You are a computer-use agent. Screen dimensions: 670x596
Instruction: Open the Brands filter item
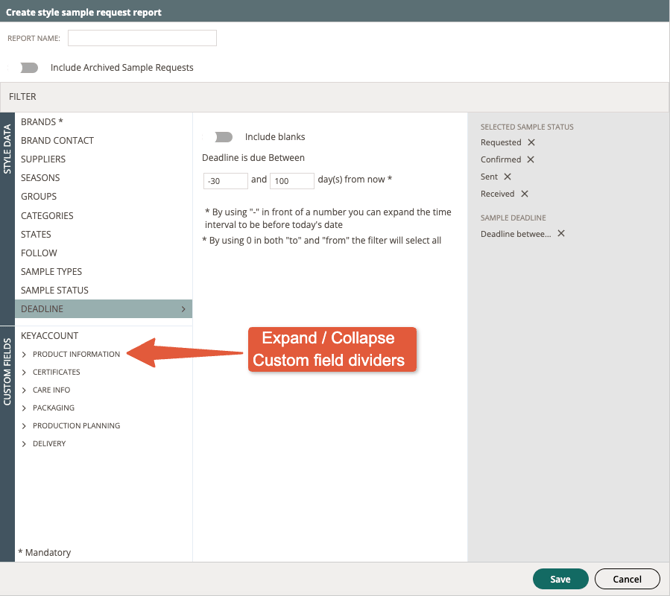[x=42, y=122]
